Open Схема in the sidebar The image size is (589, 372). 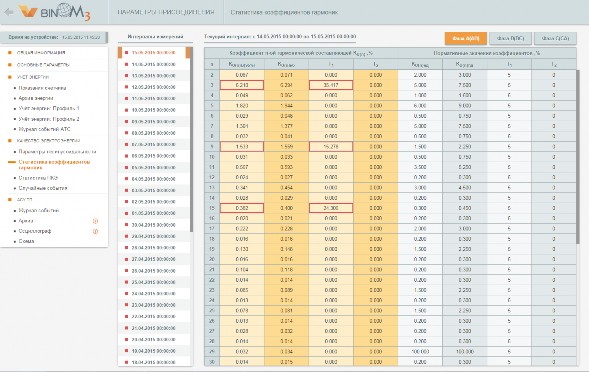click(26, 241)
